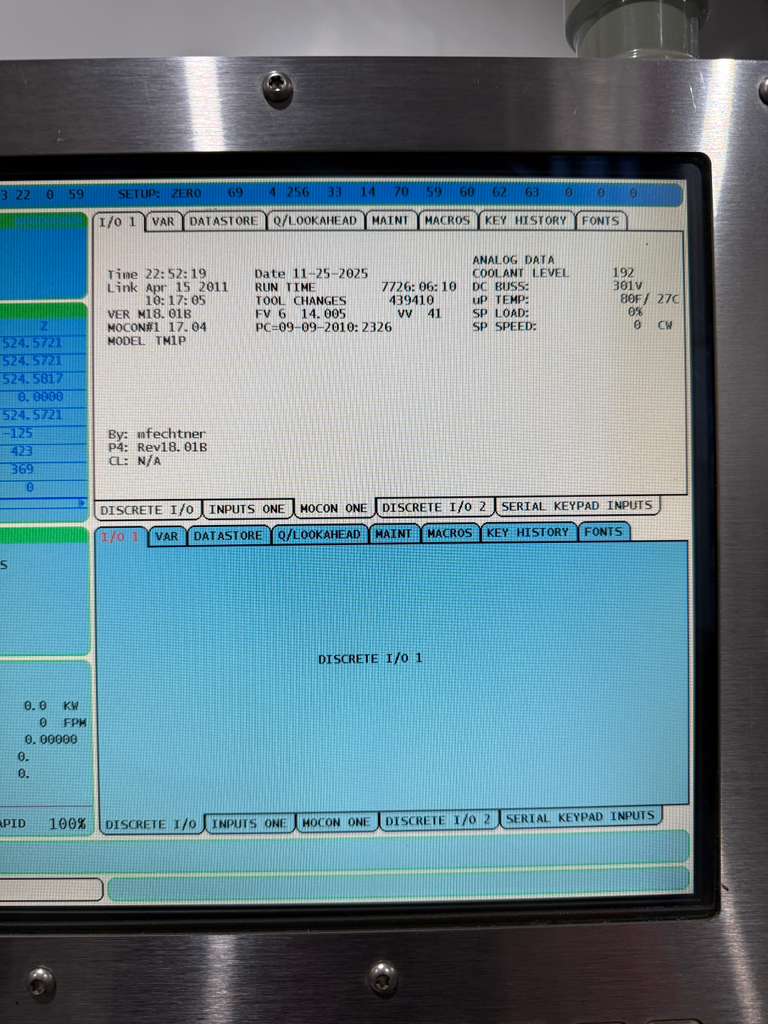Switch to DISCRETE I/O 2 in upper panel
The height and width of the screenshot is (1024, 768).
tap(435, 507)
